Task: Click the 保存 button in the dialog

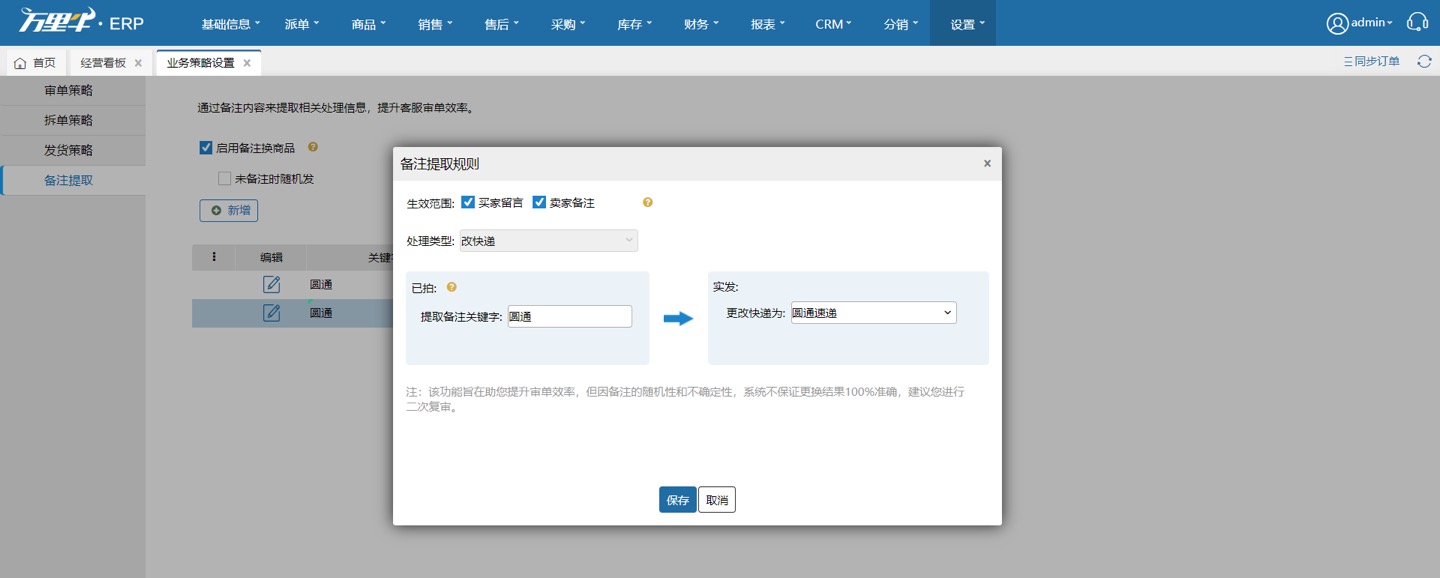Action: (677, 499)
